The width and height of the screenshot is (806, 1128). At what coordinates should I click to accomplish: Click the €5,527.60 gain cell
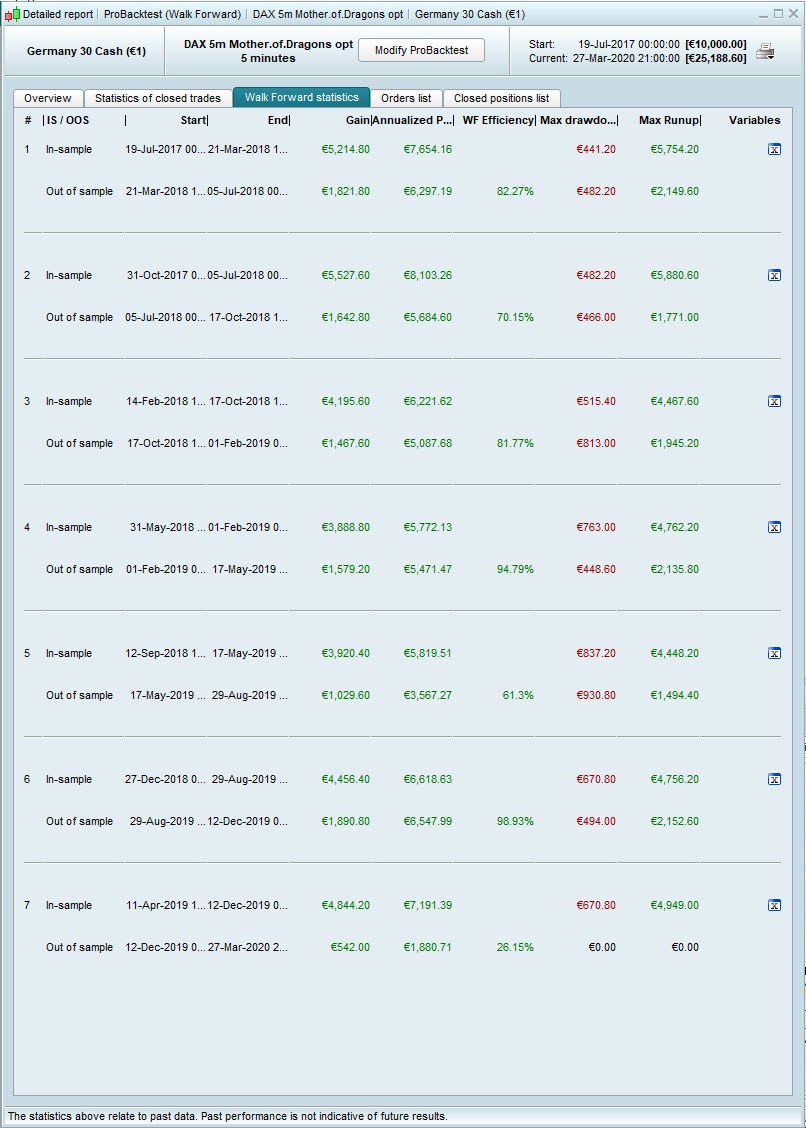coord(345,276)
